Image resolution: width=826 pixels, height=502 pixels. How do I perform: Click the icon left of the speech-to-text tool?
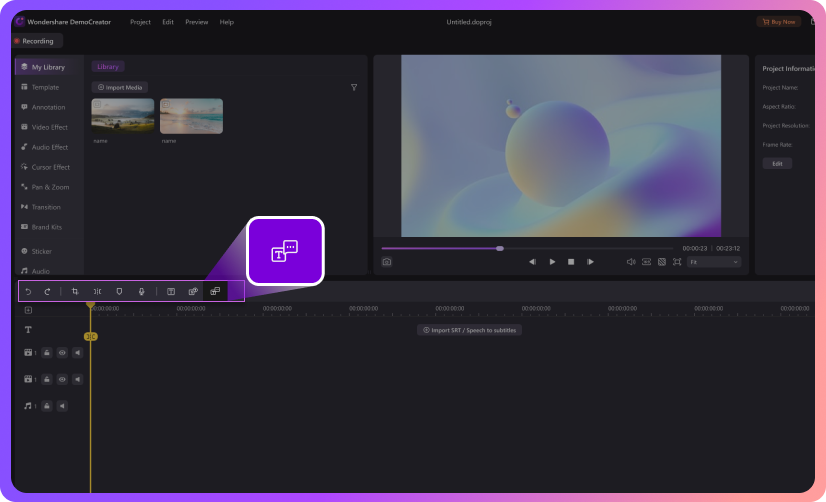(x=193, y=291)
